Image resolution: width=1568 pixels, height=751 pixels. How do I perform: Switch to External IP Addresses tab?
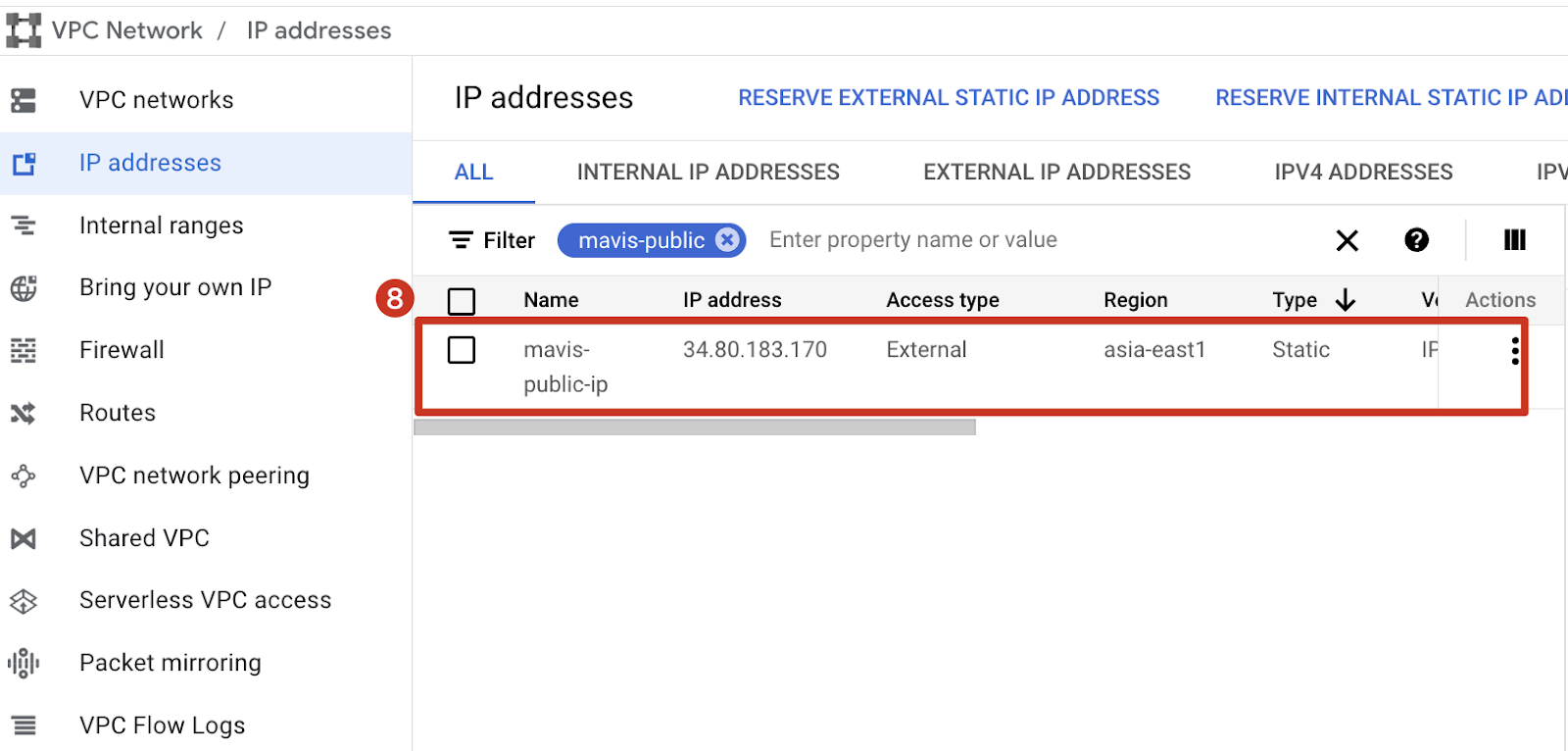click(x=1056, y=173)
